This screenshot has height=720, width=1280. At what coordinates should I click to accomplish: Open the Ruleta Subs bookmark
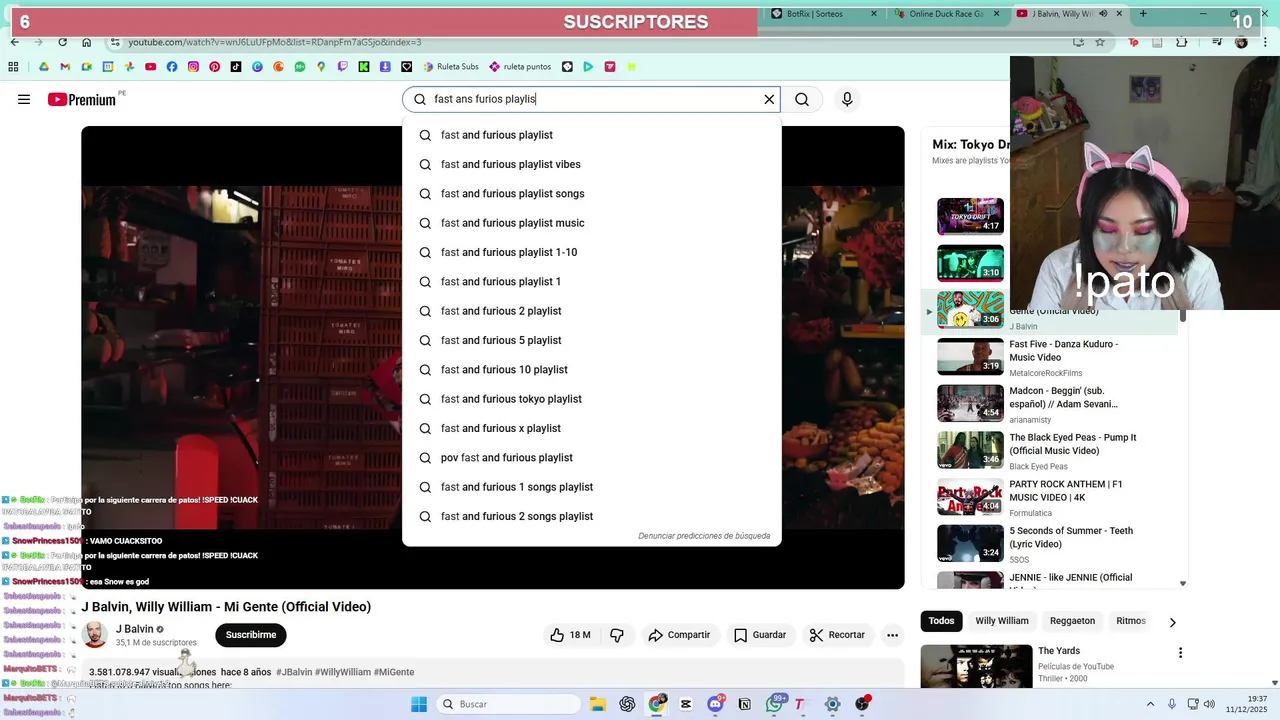[451, 67]
